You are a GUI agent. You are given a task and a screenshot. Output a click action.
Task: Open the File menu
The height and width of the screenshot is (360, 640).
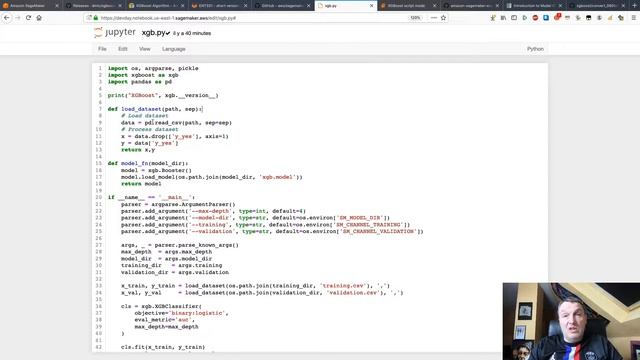tap(102, 49)
